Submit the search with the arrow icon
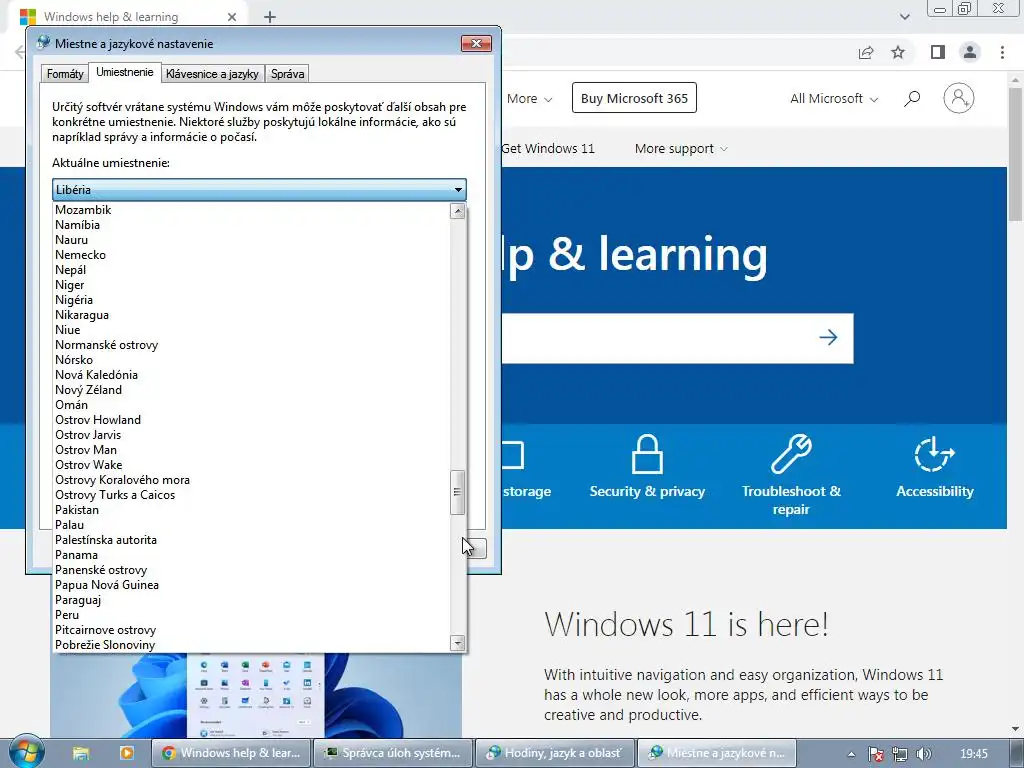The width and height of the screenshot is (1024, 768). 828,338
